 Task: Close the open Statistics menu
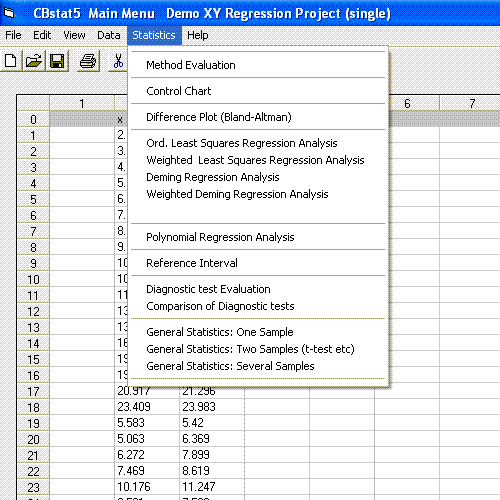click(x=154, y=35)
